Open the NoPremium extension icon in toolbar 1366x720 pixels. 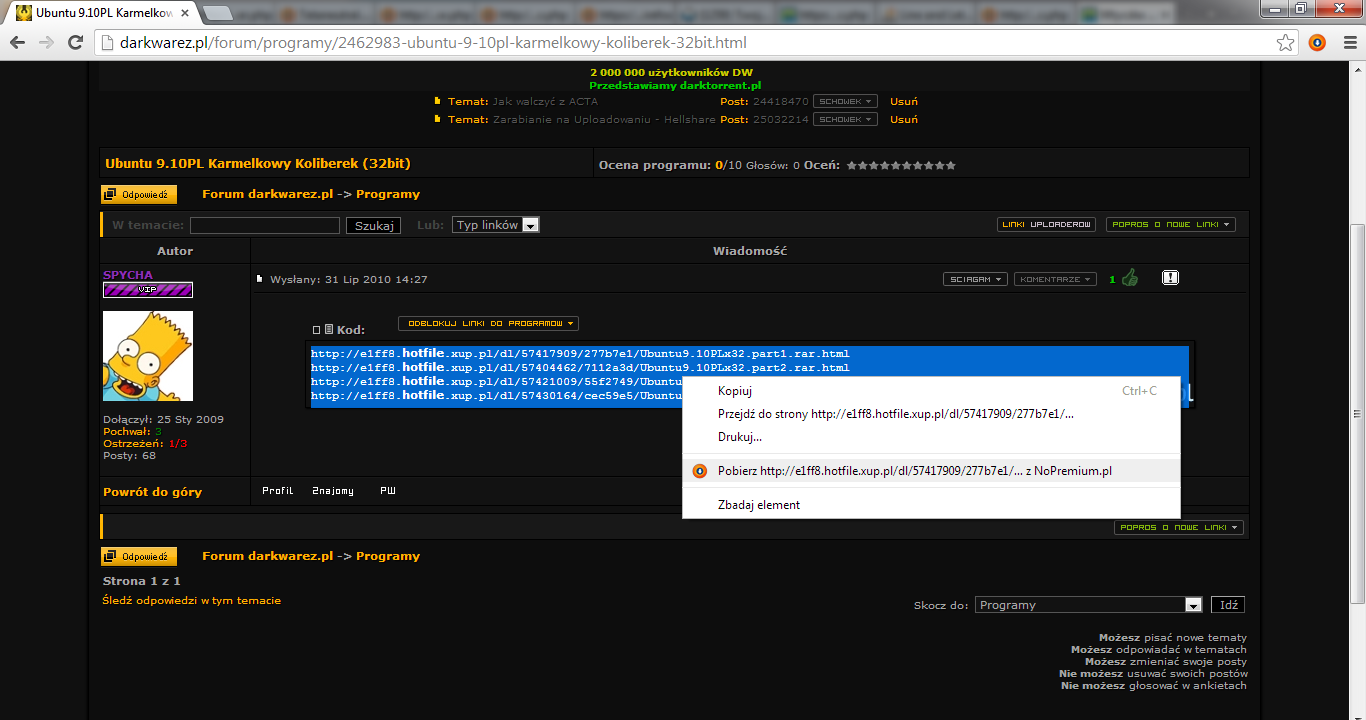(1318, 43)
